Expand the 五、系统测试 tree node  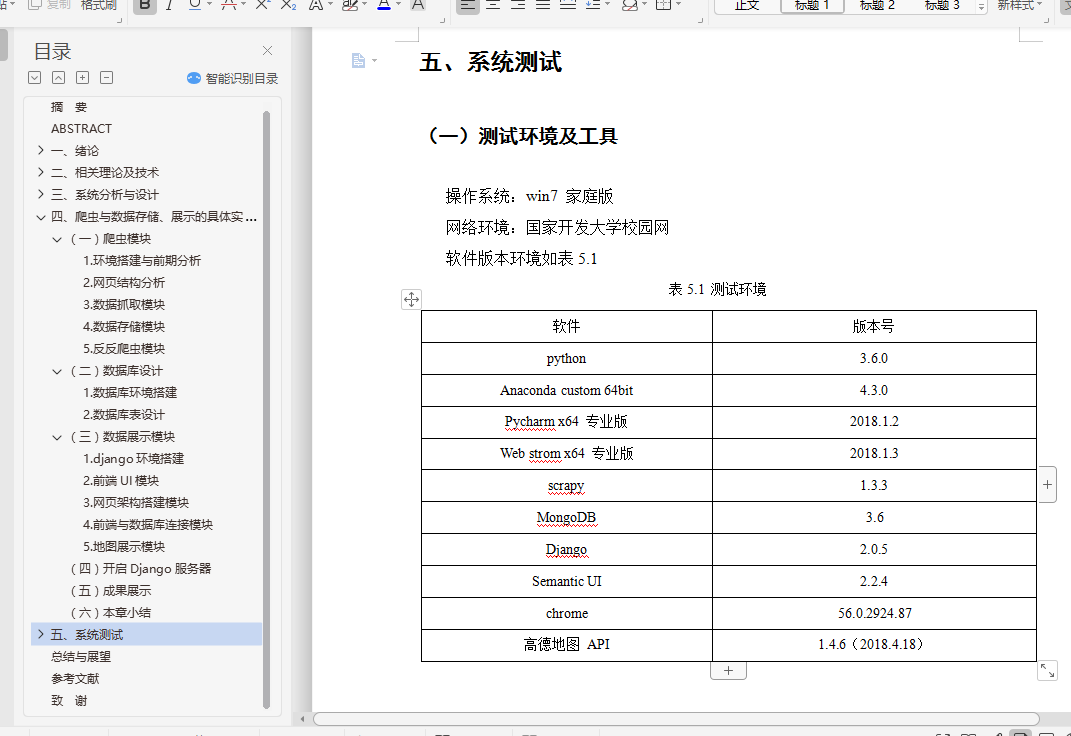tap(40, 634)
